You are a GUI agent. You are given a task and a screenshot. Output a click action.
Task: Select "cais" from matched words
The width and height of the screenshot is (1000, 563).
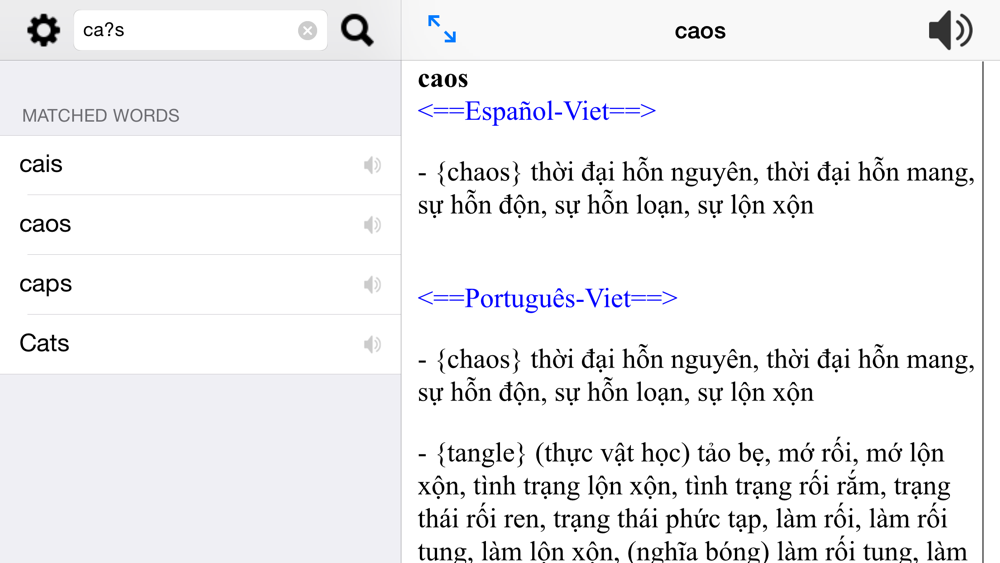[x=41, y=165]
